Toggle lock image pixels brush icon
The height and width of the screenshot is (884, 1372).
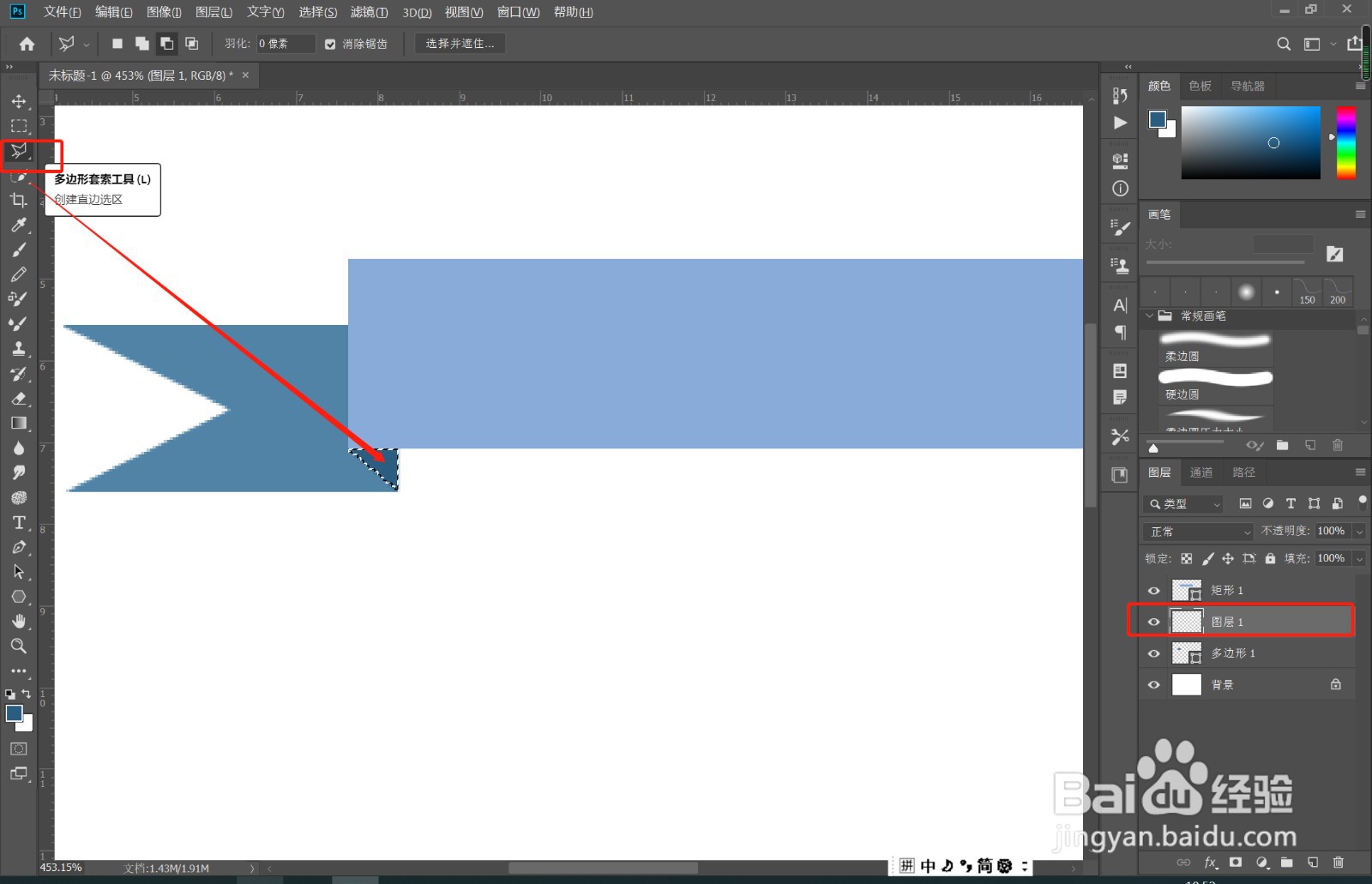pyautogui.click(x=1207, y=558)
